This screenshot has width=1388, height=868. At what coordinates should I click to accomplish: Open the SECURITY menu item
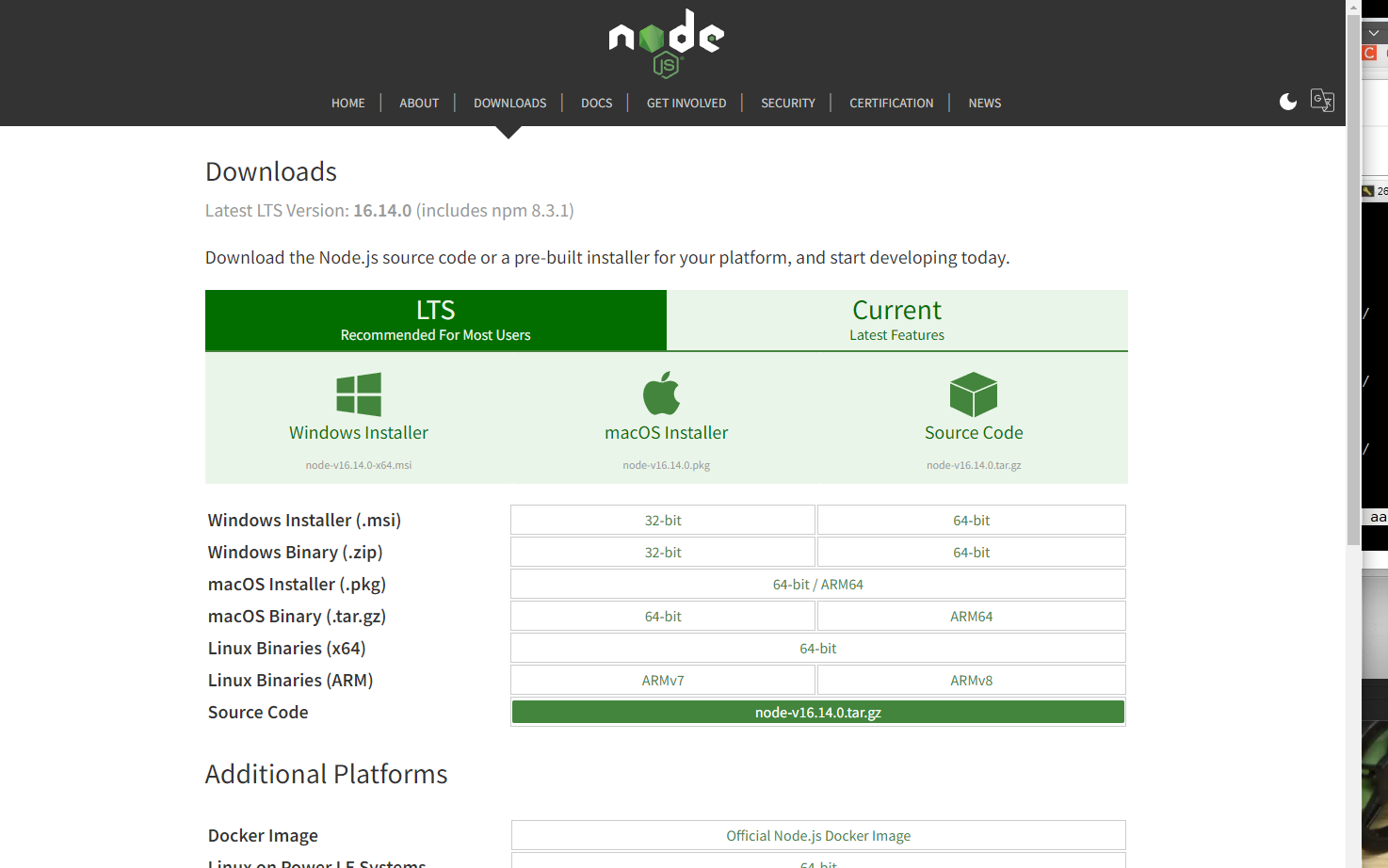pos(788,104)
